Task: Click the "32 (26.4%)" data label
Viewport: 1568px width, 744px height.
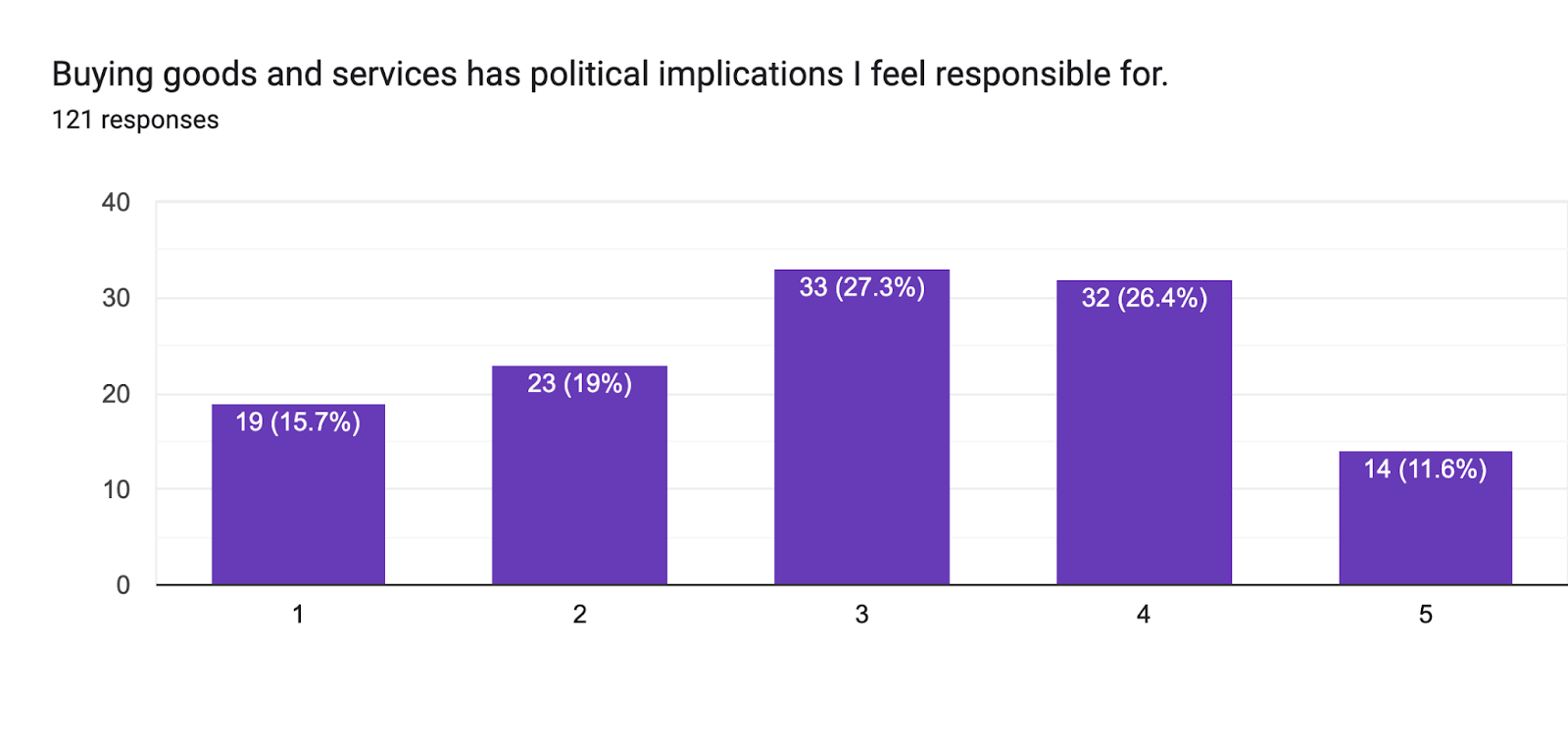Action: [x=1144, y=298]
